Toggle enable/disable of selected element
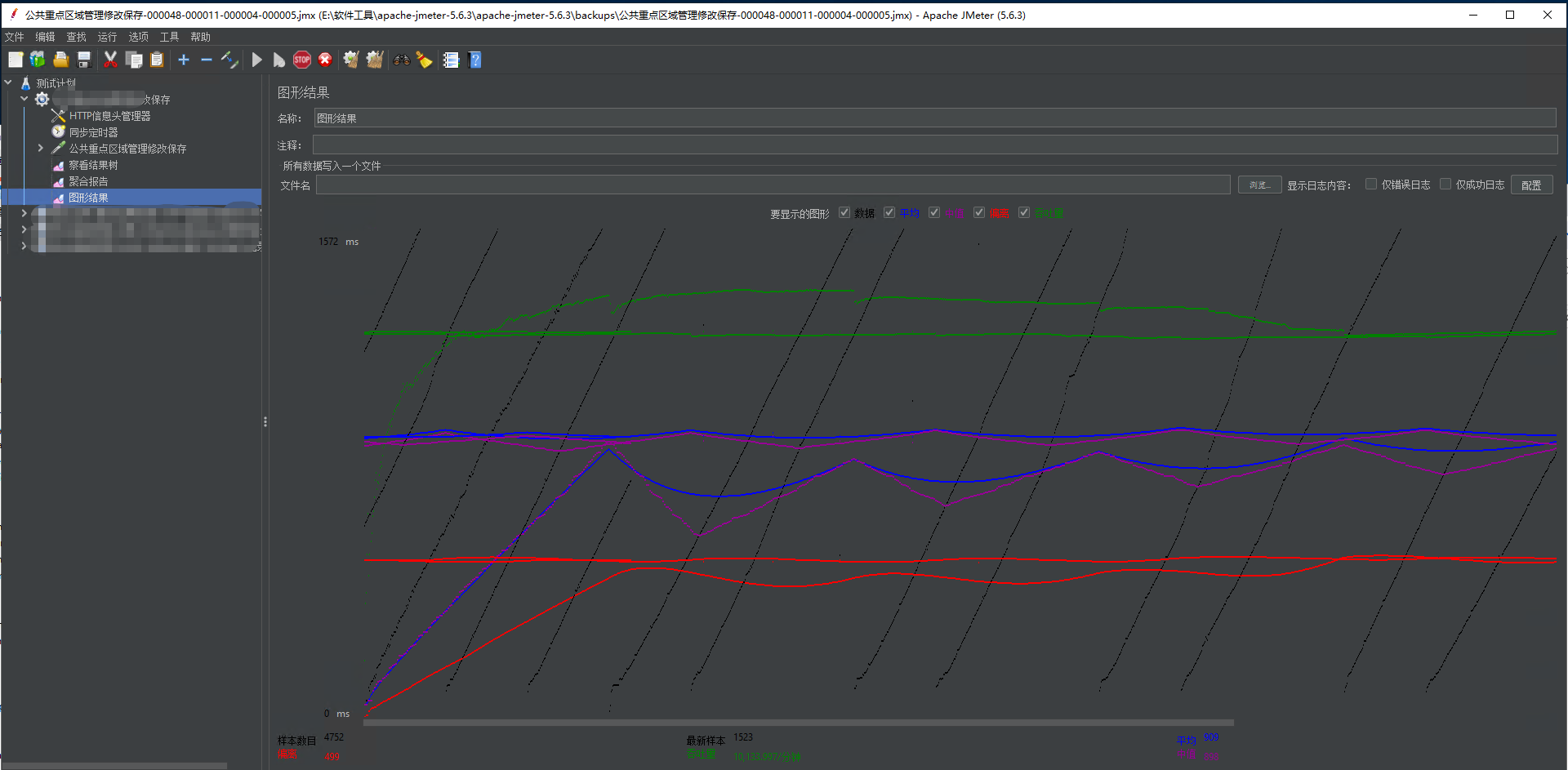The image size is (1568, 770). (229, 60)
